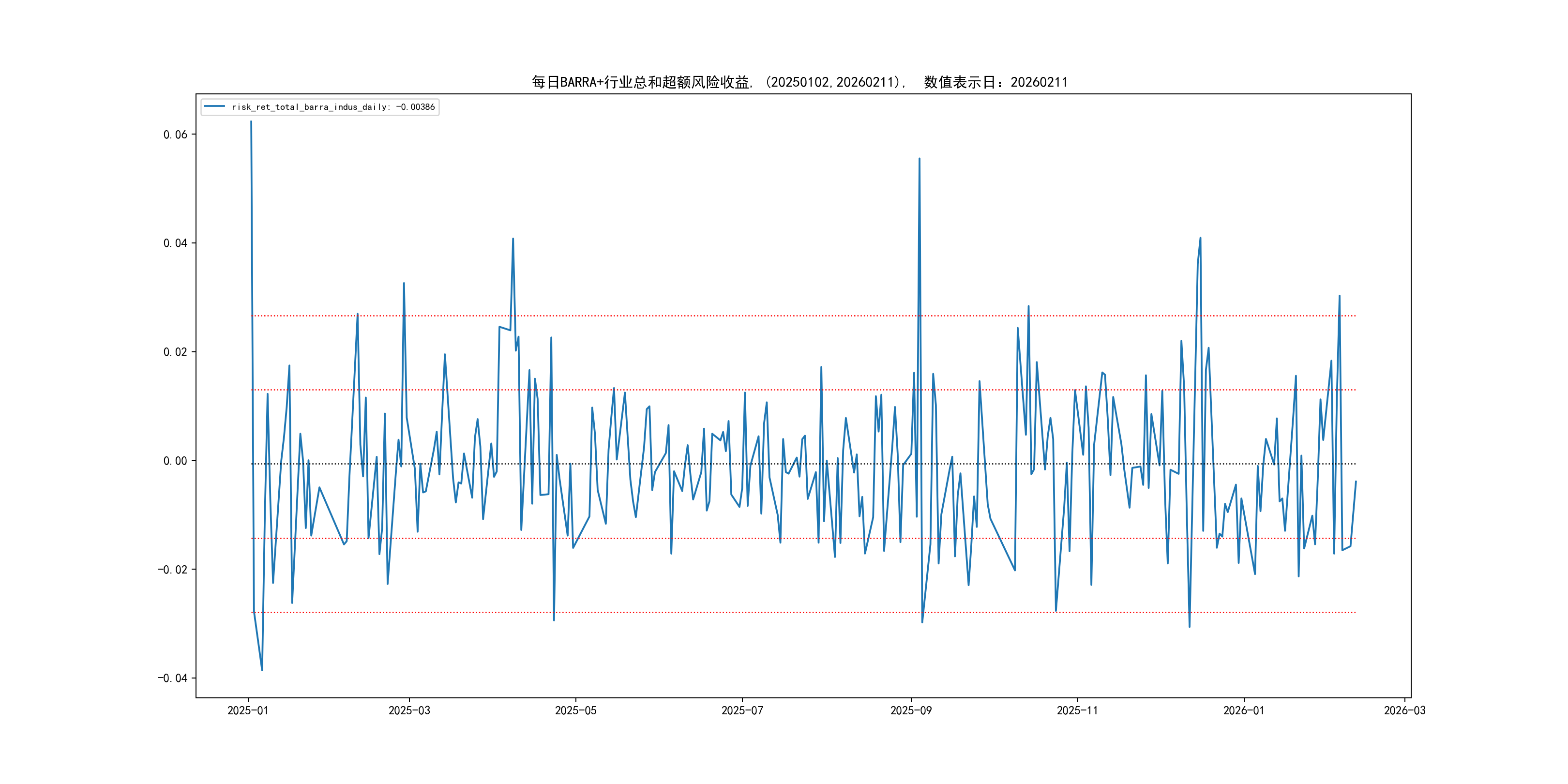This screenshot has width=1568, height=784.
Task: Click the 2025-11 x-axis label
Action: 1077,710
